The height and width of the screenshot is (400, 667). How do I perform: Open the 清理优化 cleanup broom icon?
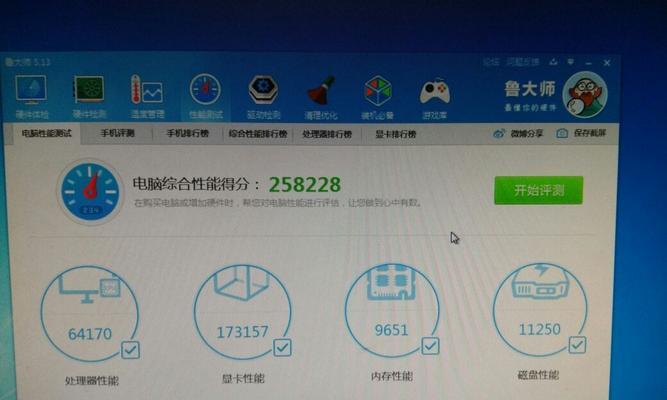(321, 91)
